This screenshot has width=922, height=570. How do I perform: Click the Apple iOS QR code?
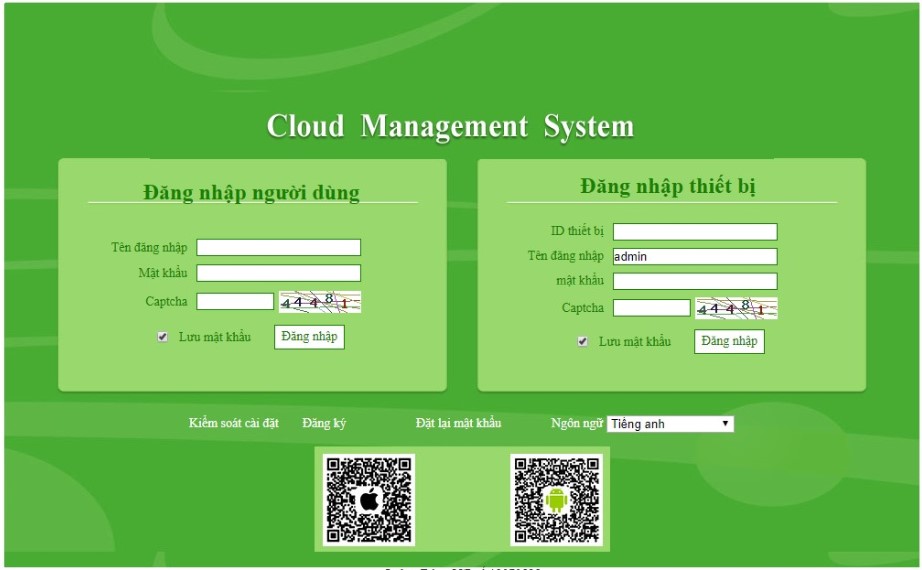(369, 499)
